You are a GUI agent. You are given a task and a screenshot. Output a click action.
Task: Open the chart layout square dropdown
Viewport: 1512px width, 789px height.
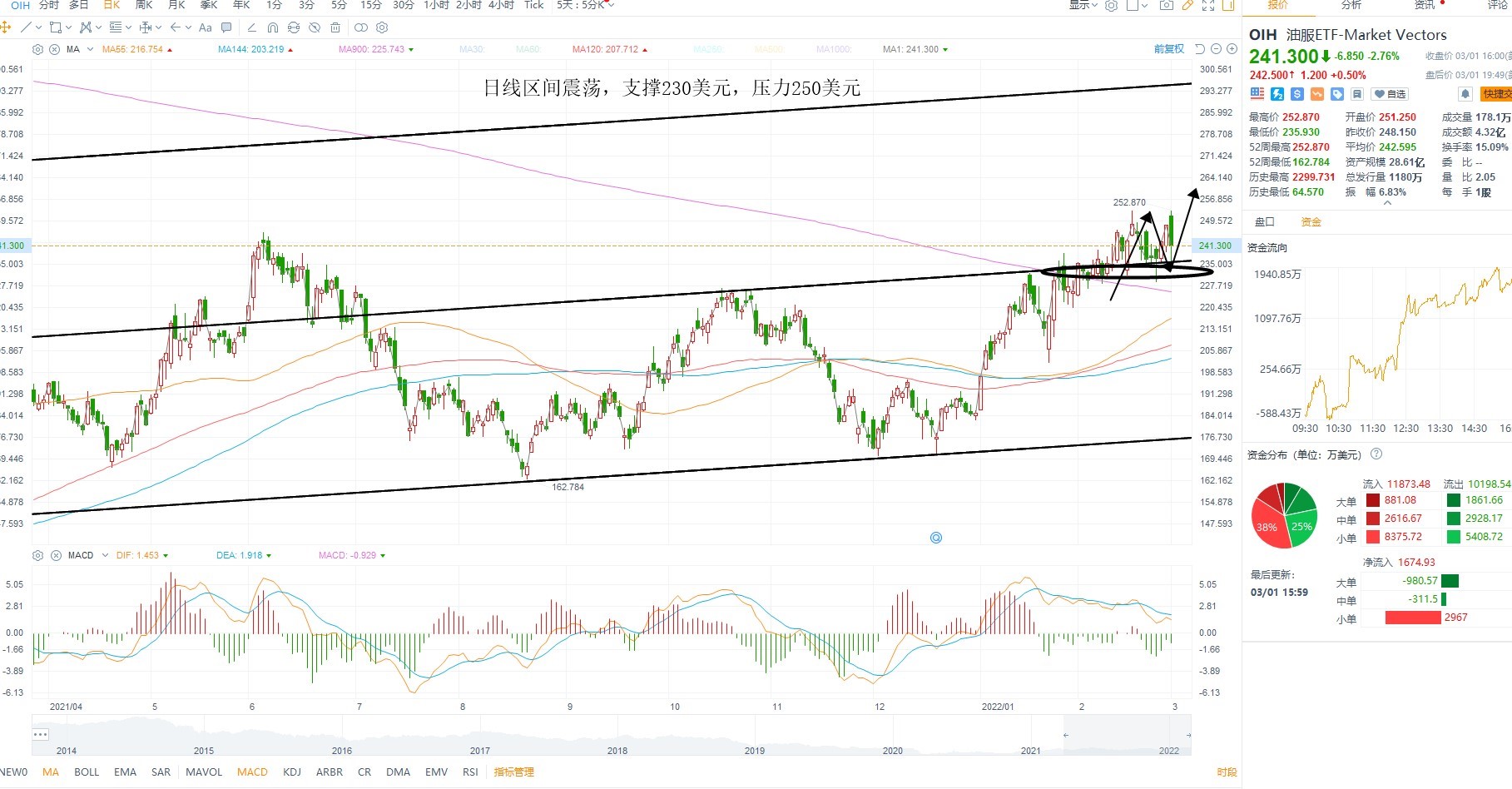pos(1137,5)
